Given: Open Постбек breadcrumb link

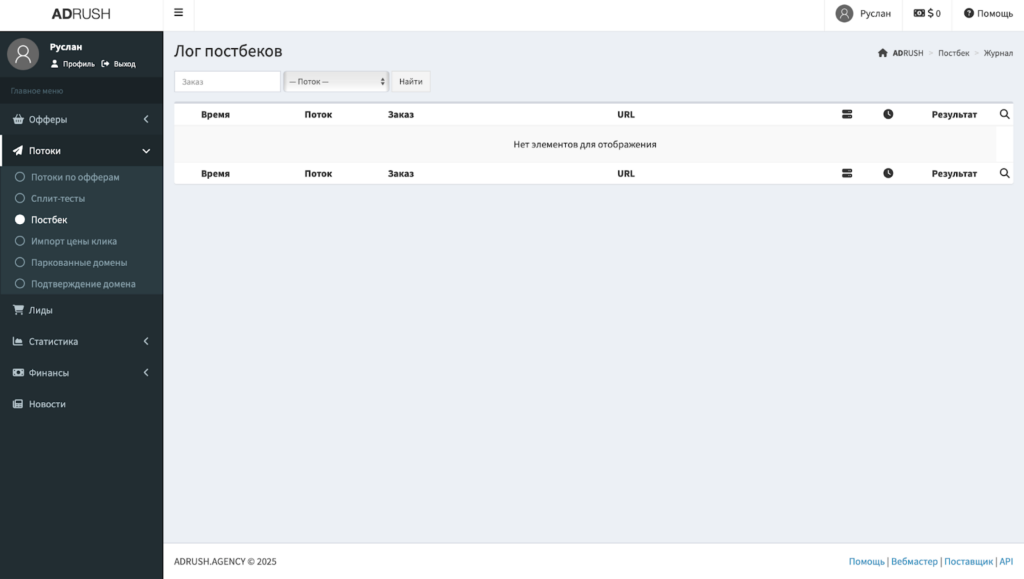Looking at the screenshot, I should pos(953,53).
